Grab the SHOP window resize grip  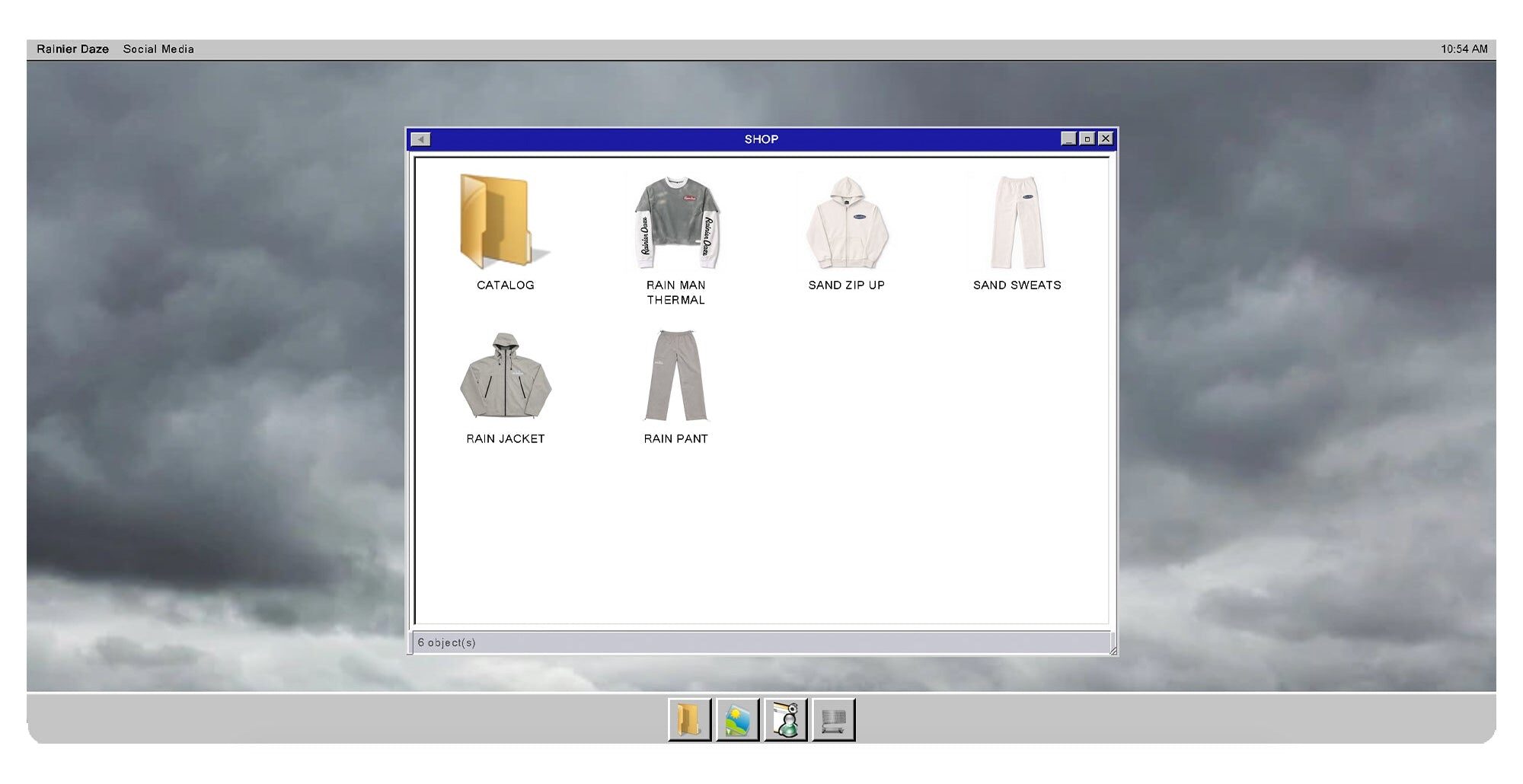[1113, 650]
